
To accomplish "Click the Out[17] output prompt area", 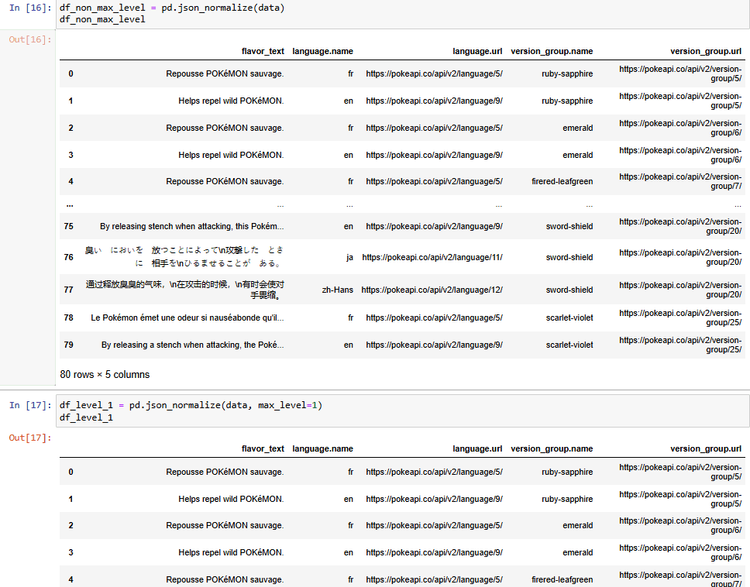I will [30, 438].
